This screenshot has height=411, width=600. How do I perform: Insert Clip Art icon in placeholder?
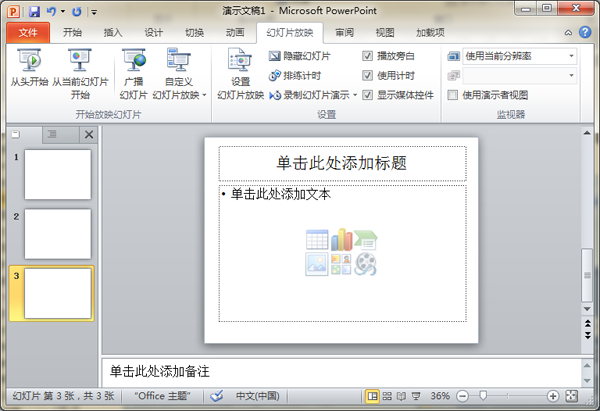(341, 264)
